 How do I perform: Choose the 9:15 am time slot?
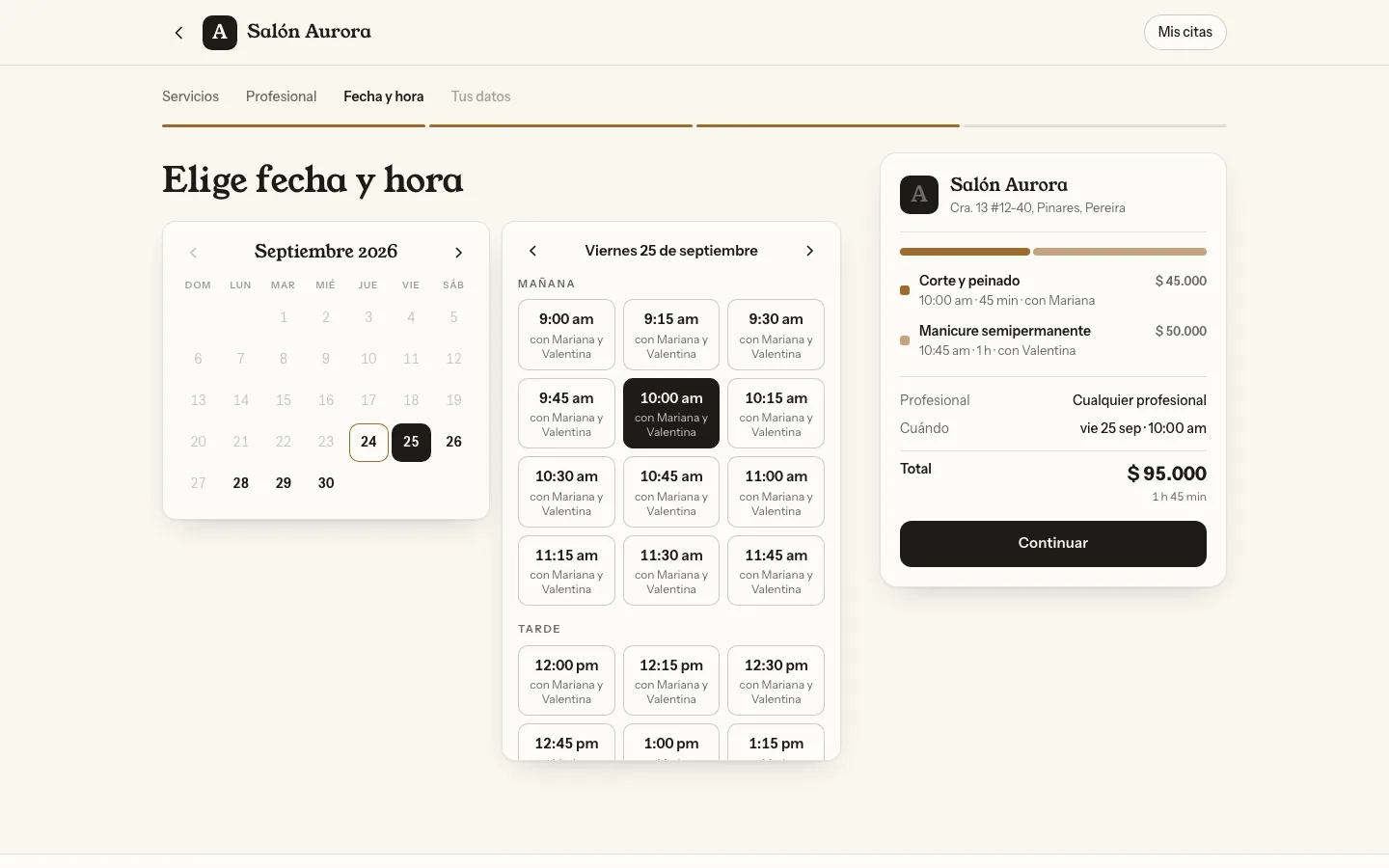[671, 335]
